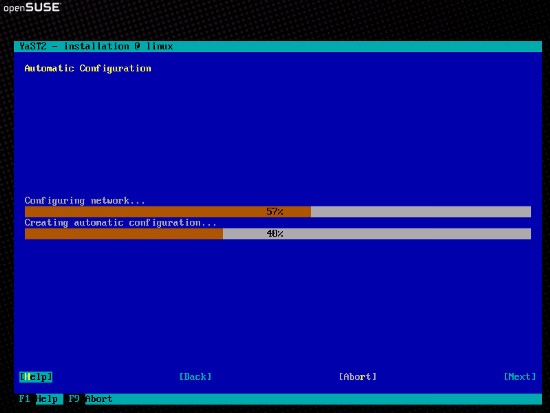Click the 40% text on the configuration progress bar

tap(275, 234)
